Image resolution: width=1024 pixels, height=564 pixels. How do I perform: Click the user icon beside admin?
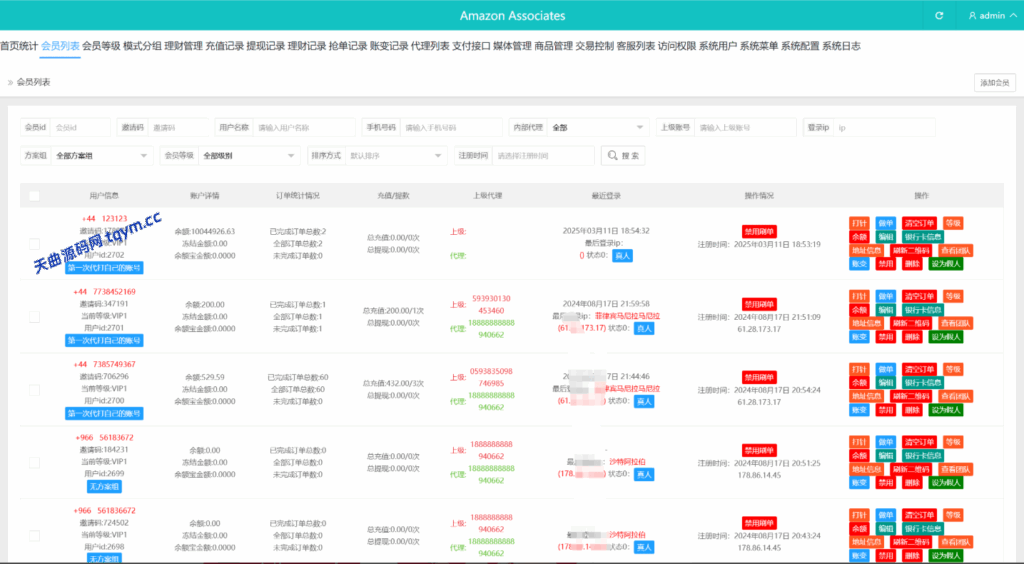click(972, 16)
